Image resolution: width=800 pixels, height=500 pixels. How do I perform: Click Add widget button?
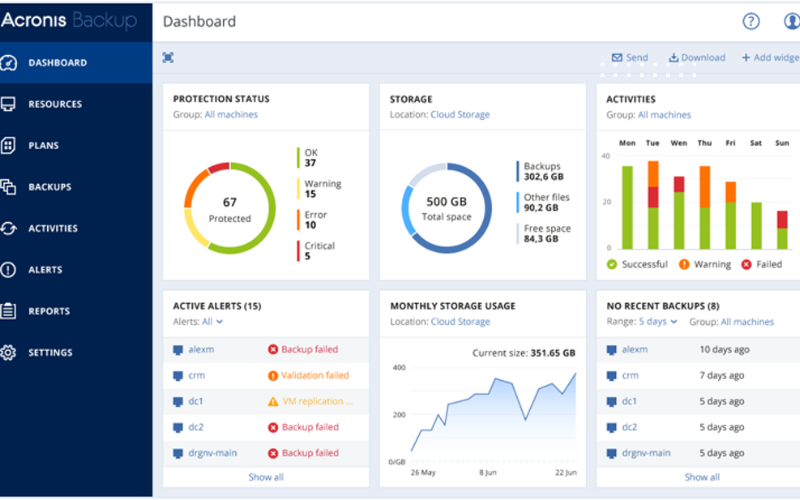tap(770, 58)
